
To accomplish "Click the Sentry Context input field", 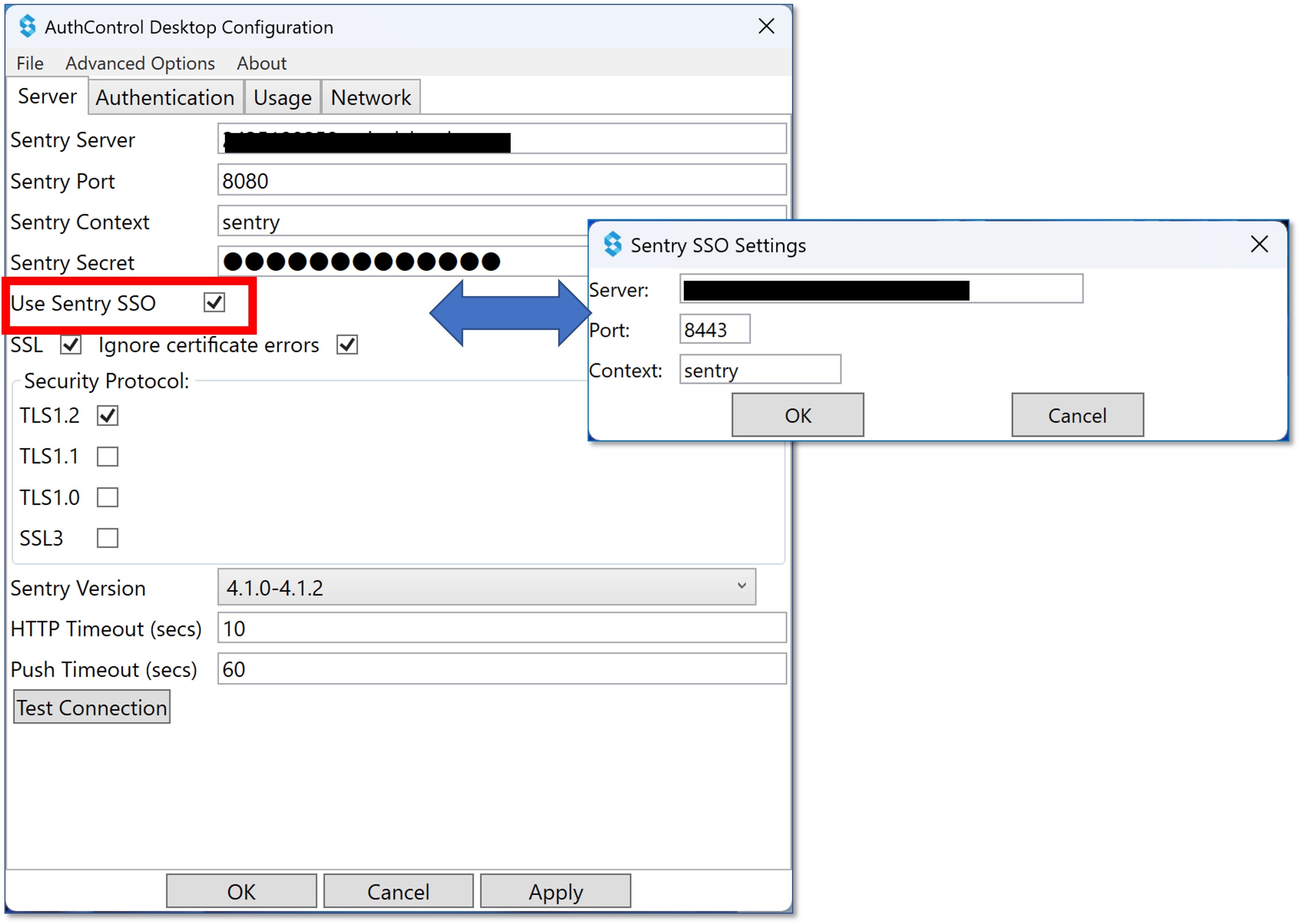I will click(403, 221).
